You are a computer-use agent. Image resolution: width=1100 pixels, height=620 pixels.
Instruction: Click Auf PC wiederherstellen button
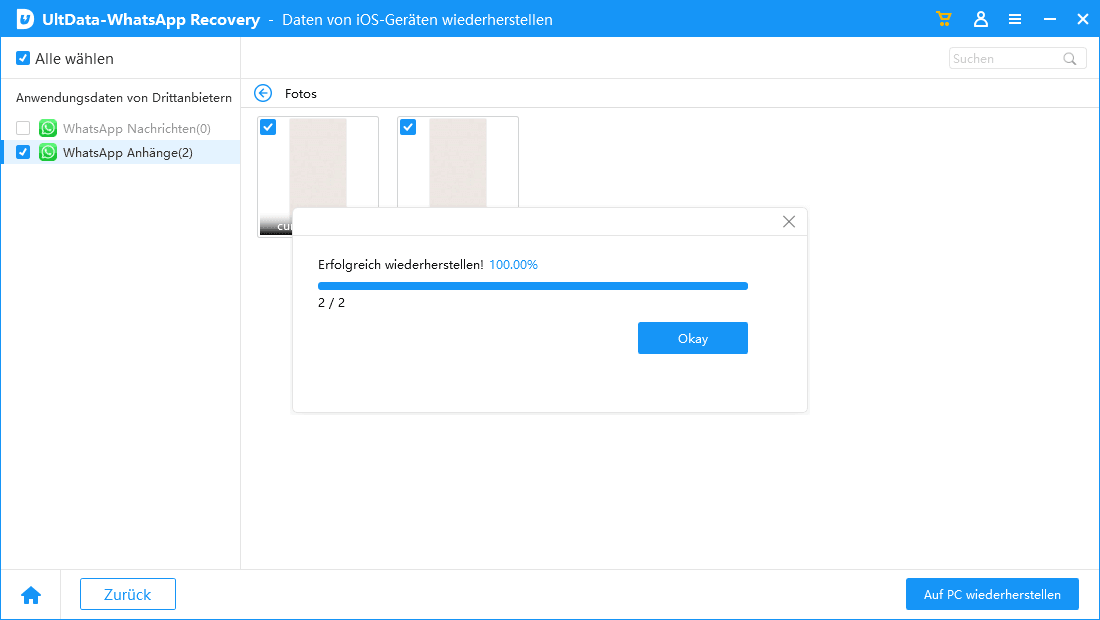tap(992, 594)
